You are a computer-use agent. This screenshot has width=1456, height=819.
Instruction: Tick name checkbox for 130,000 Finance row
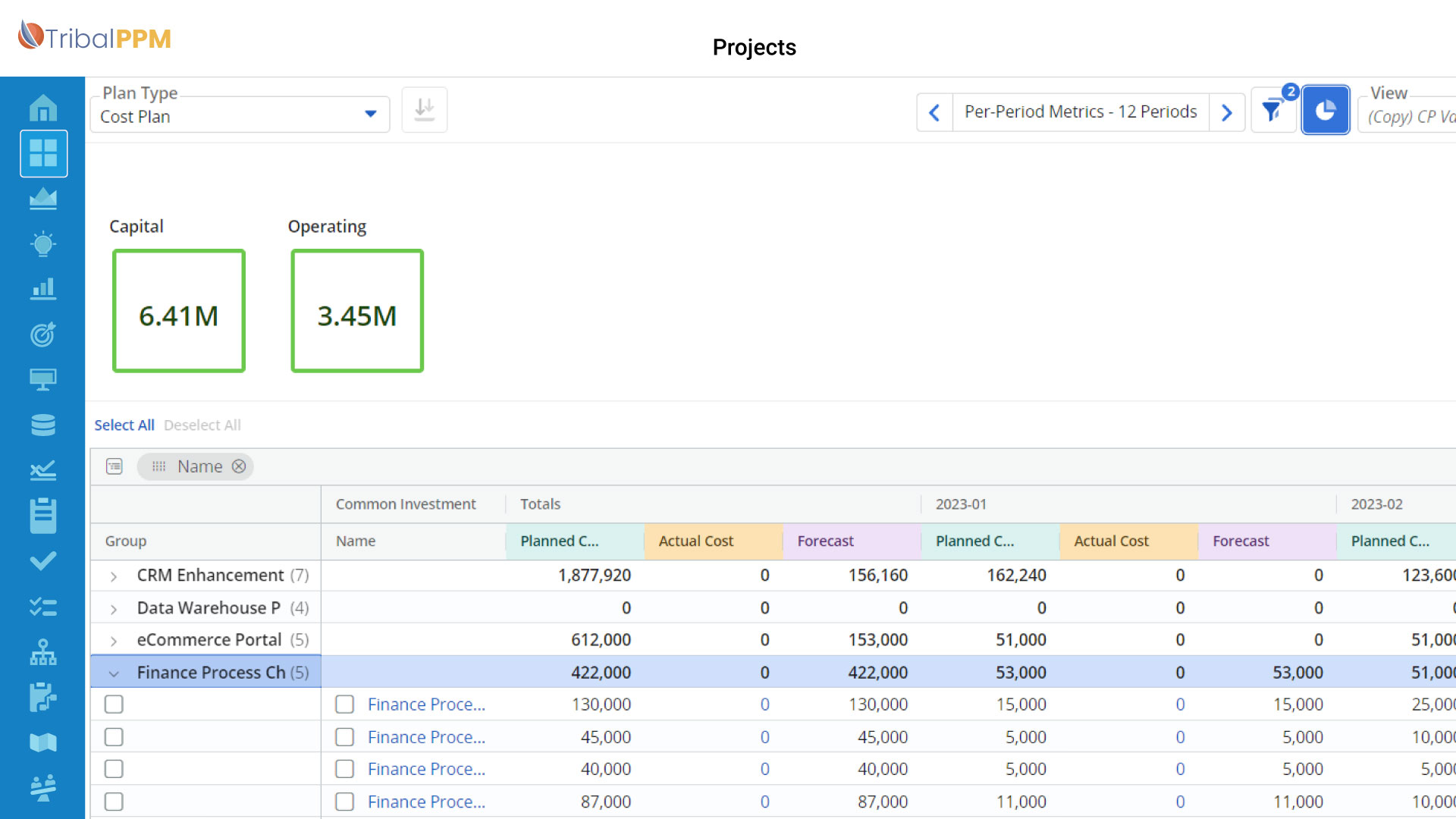coord(345,704)
